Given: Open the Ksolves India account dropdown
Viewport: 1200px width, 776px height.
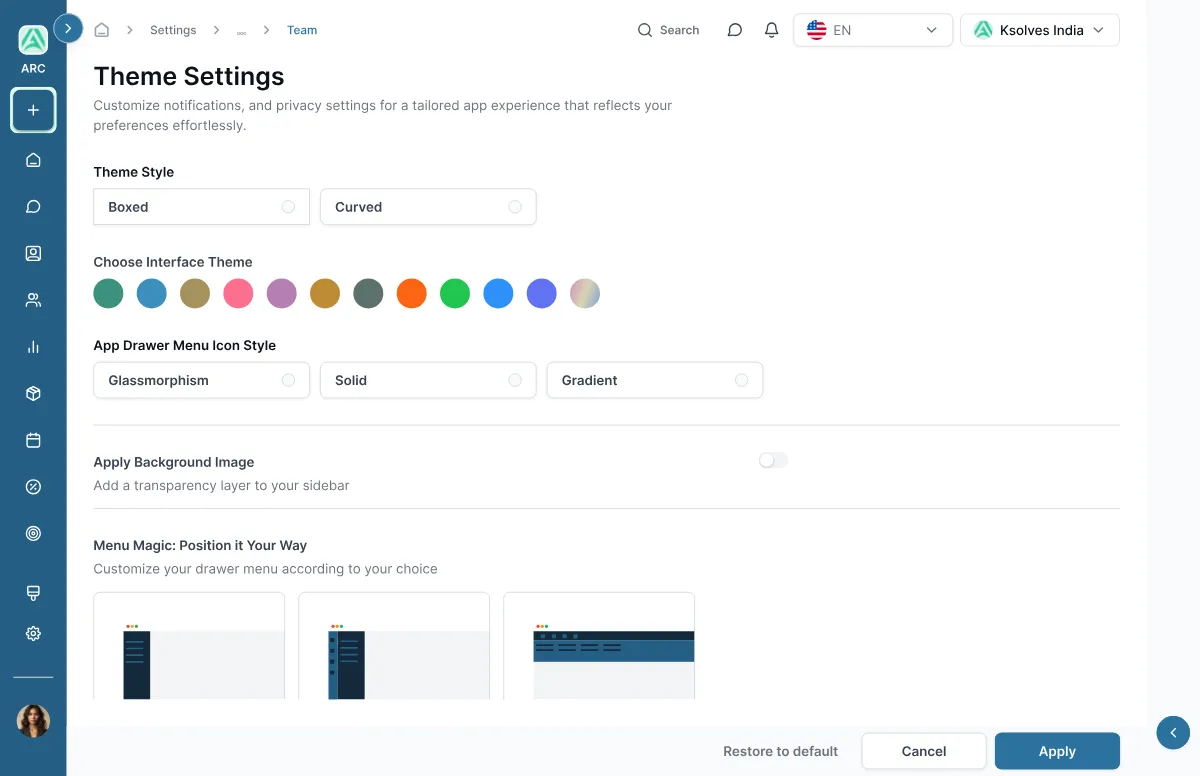Looking at the screenshot, I should click(1040, 30).
